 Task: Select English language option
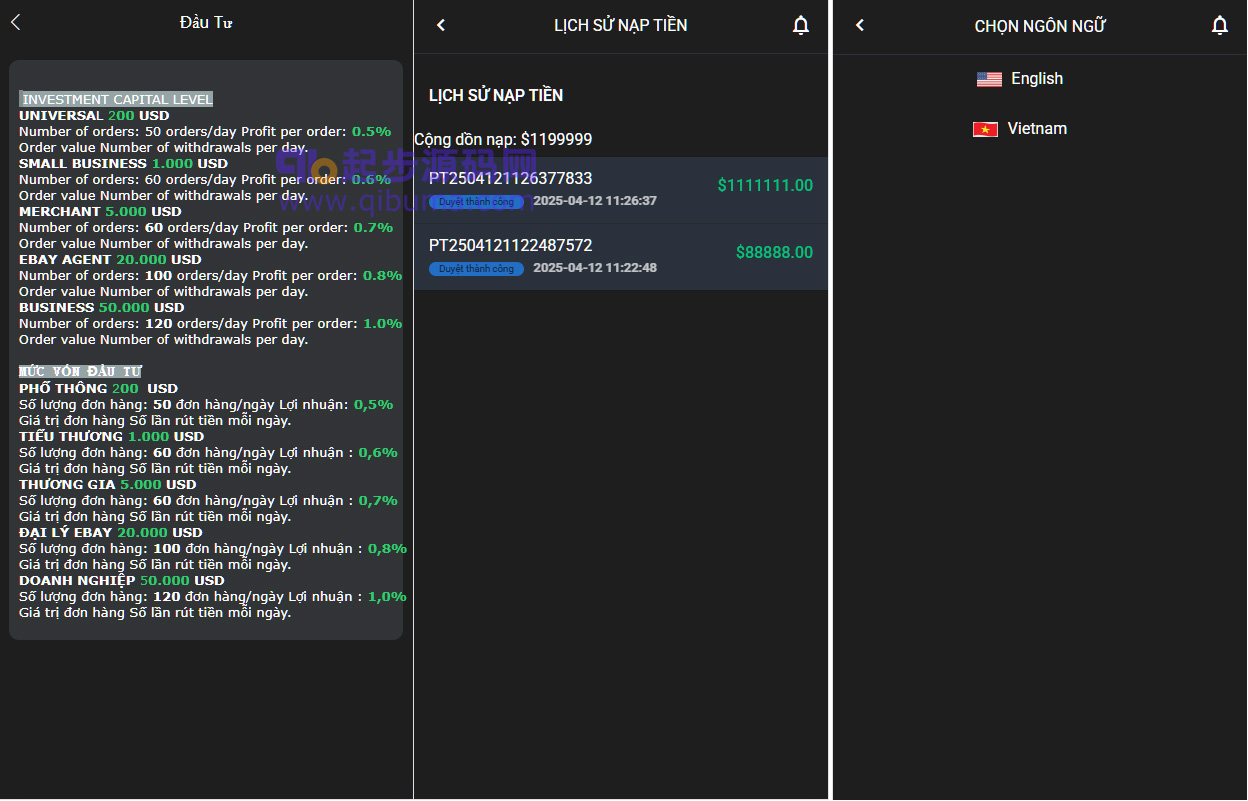[x=1036, y=79]
